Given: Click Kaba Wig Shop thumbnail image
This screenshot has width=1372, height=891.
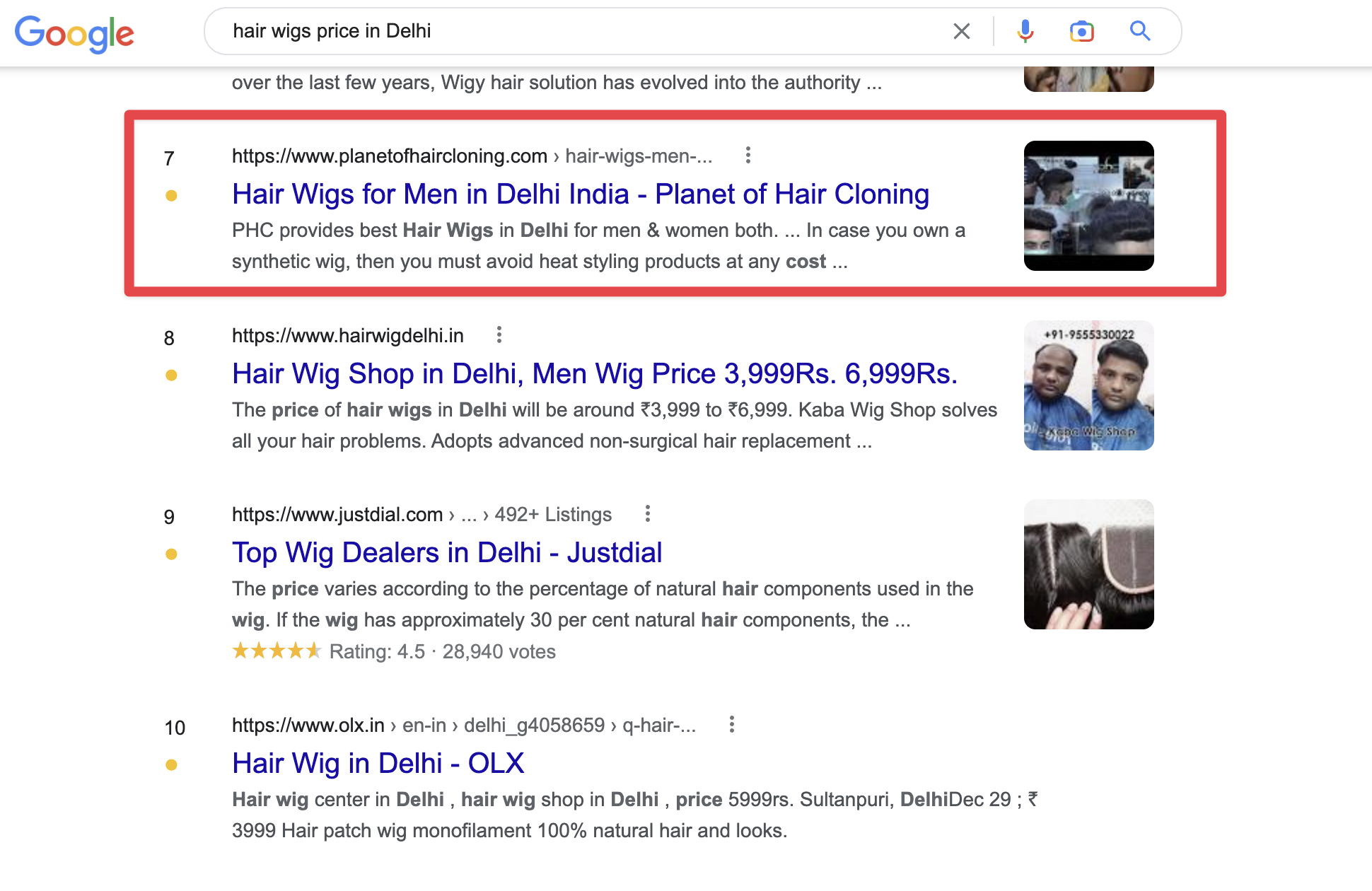Looking at the screenshot, I should click(1088, 385).
